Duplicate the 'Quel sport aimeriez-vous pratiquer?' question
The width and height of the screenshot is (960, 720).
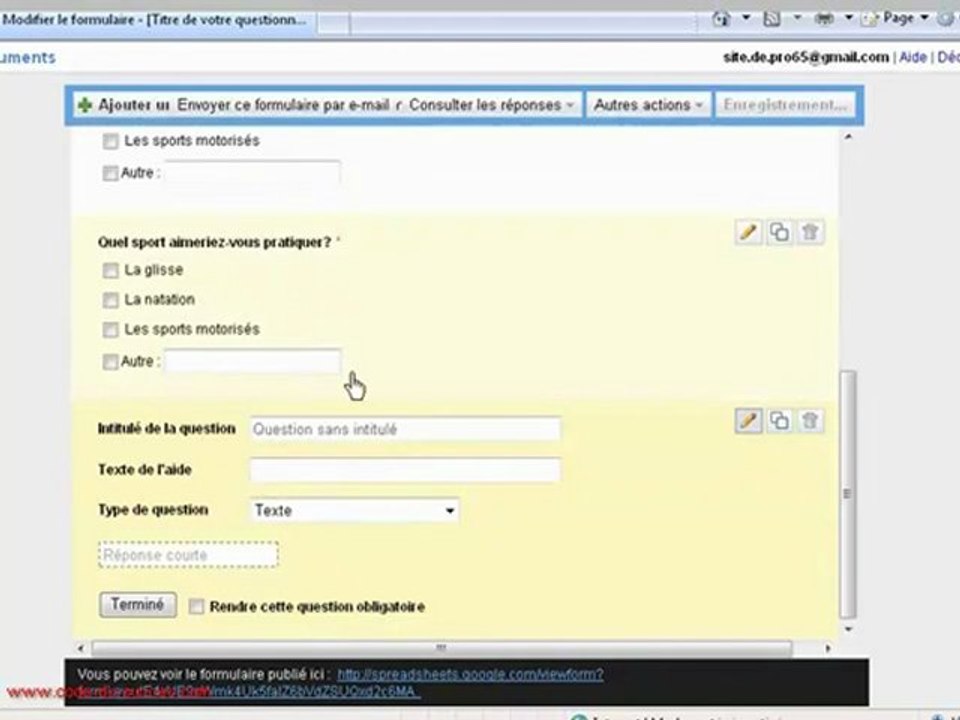coord(779,232)
